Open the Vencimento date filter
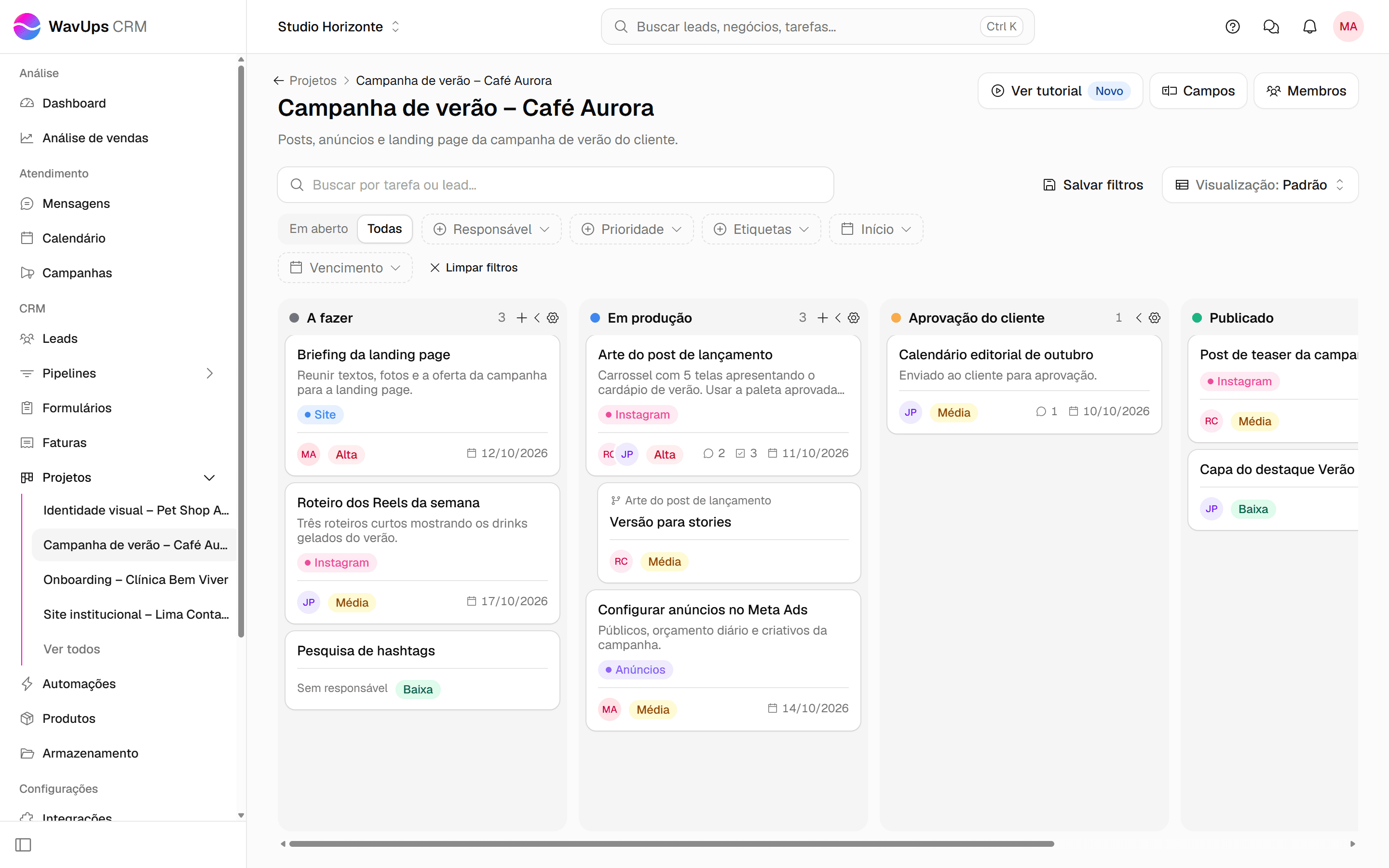This screenshot has width=1389, height=868. pos(345,268)
